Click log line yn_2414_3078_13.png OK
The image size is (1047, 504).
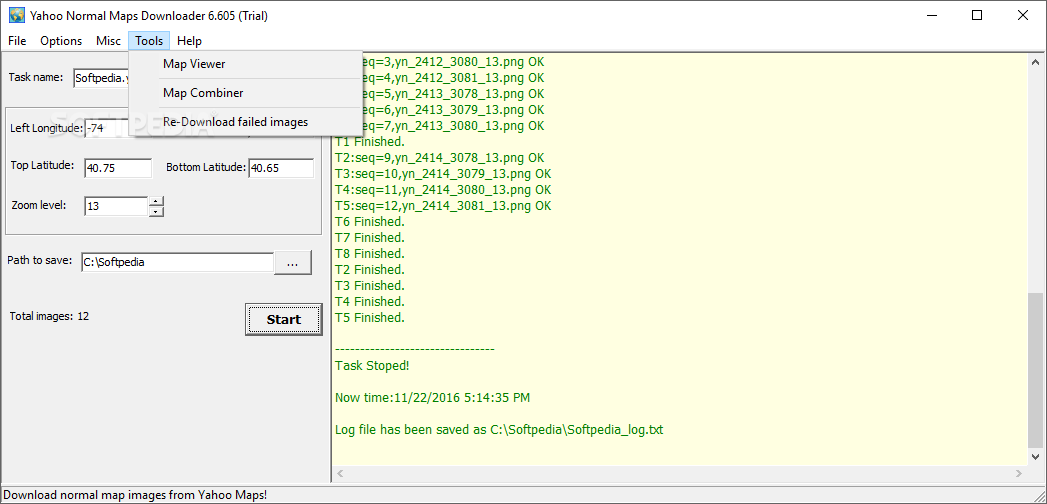439,158
